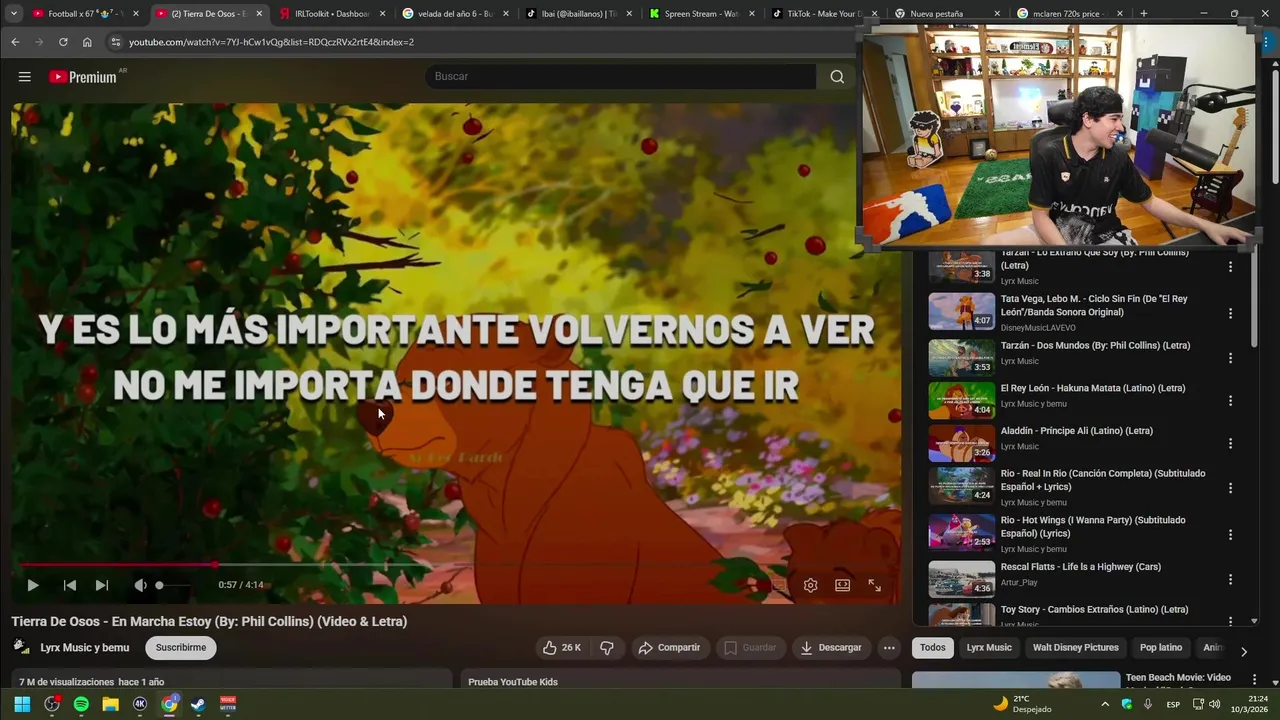Focus the Buscar search field
The height and width of the screenshot is (720, 1280).
pyautogui.click(x=620, y=77)
